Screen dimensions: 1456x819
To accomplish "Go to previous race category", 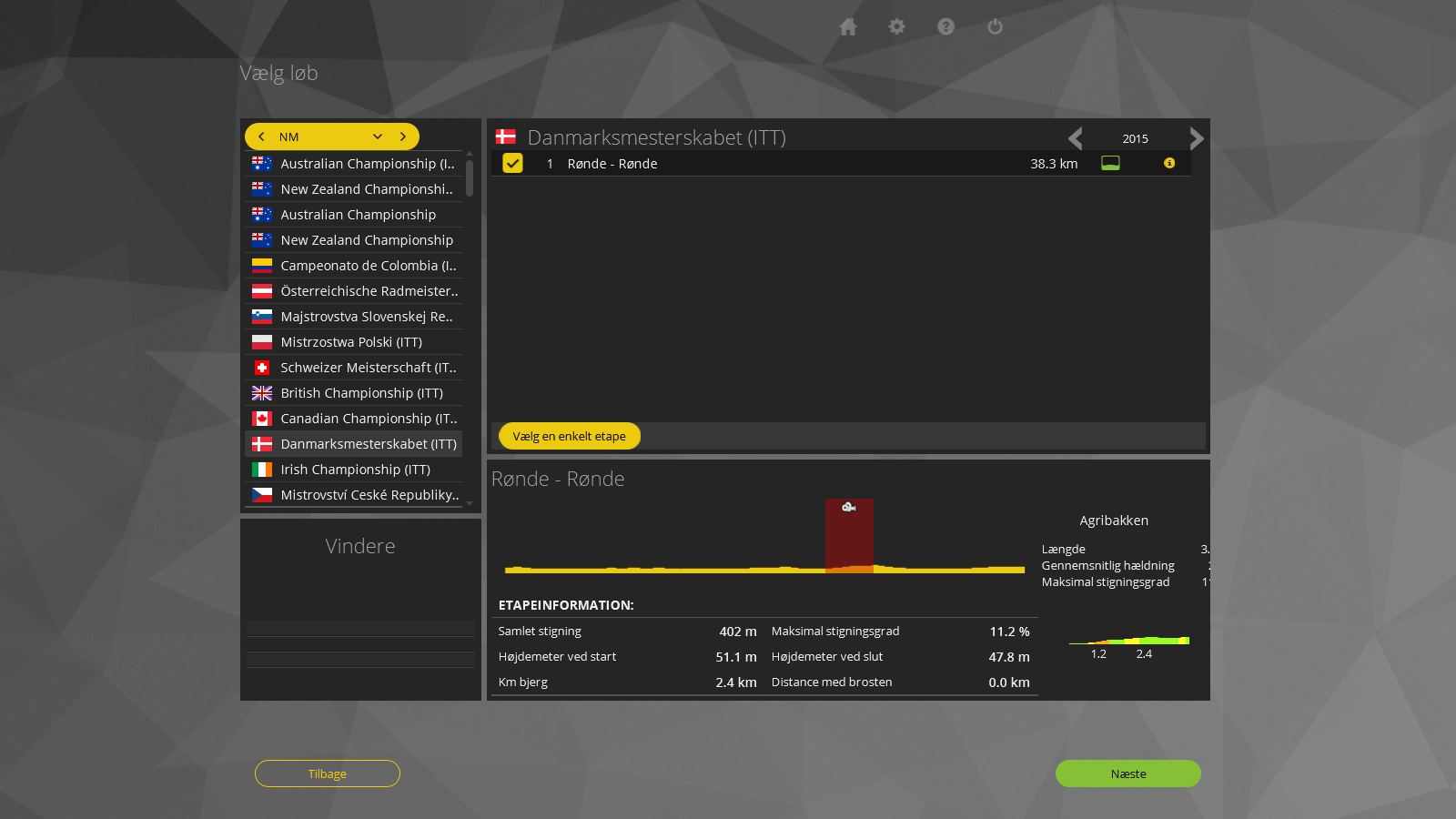I will (x=262, y=136).
